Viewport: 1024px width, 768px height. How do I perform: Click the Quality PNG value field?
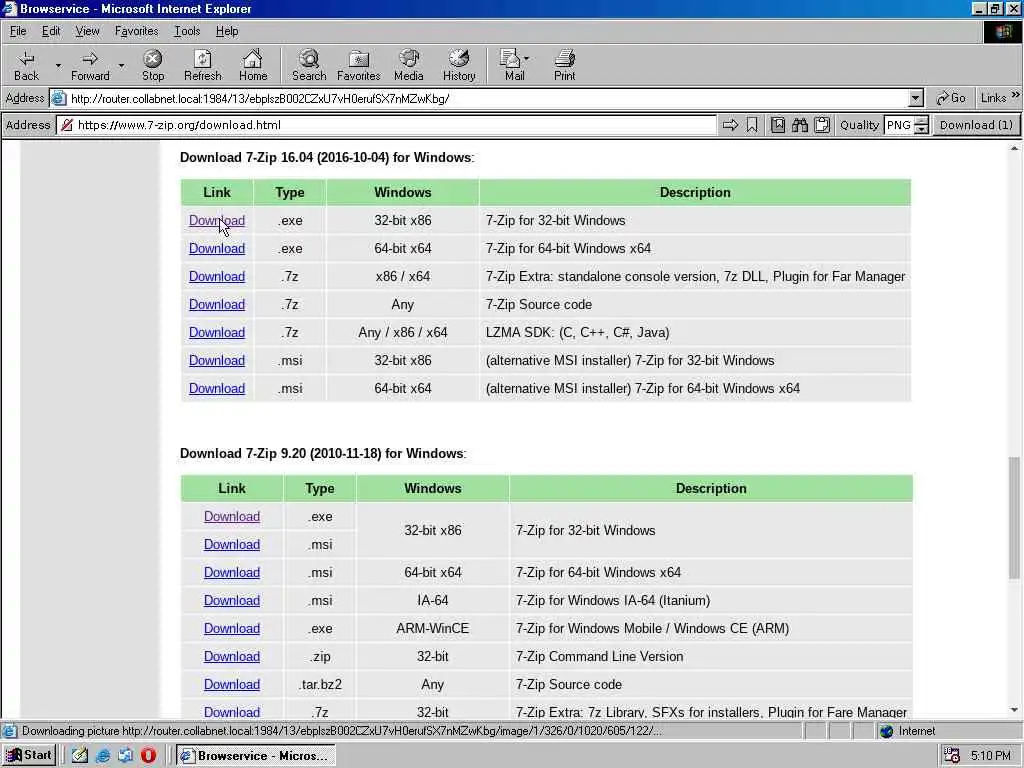[899, 125]
